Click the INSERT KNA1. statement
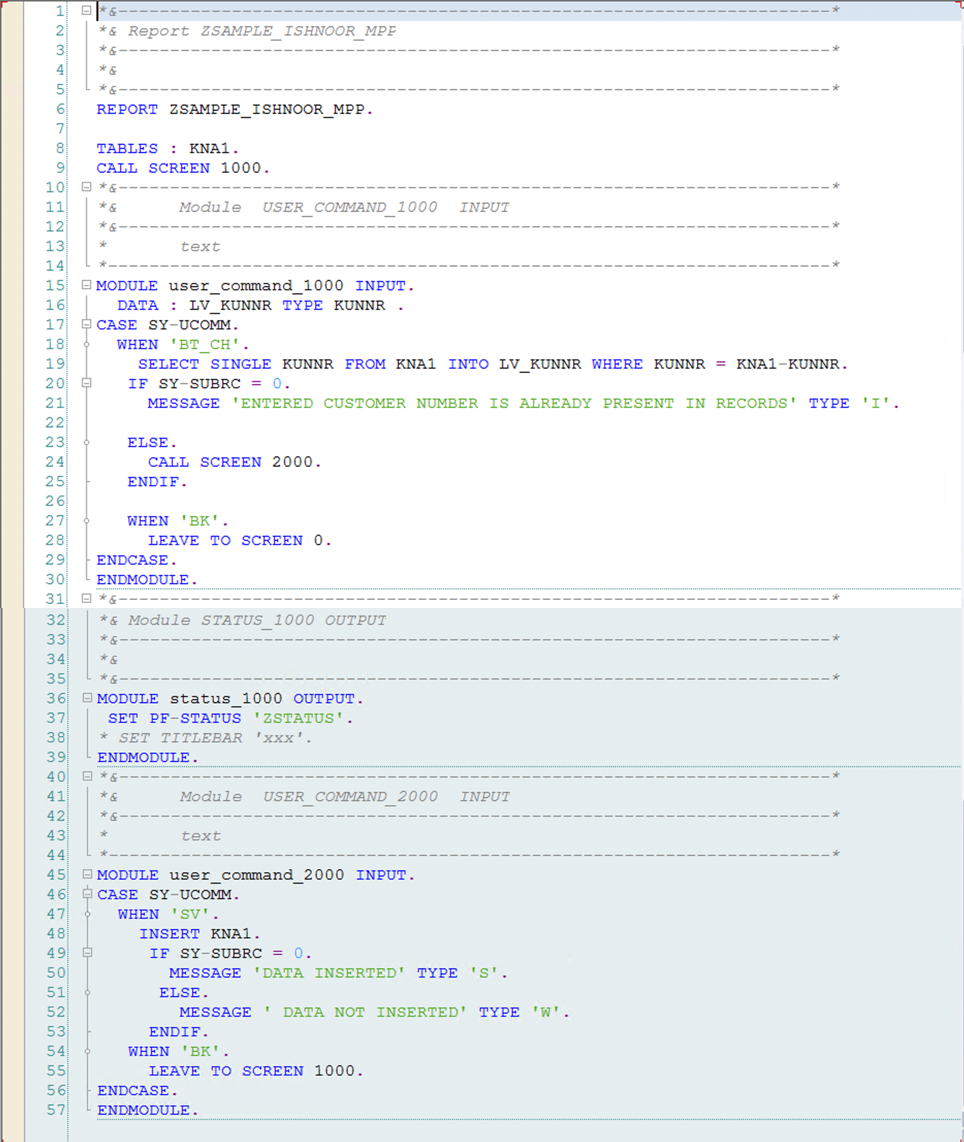964x1142 pixels. (199, 934)
